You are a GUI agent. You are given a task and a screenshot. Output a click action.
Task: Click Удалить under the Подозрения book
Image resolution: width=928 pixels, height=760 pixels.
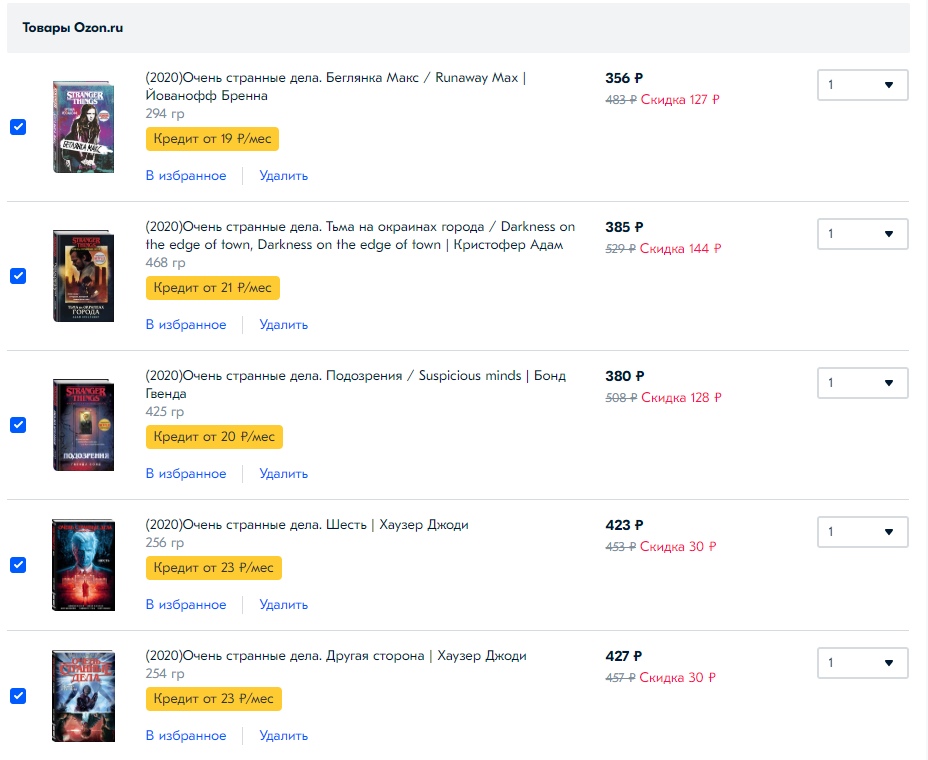[283, 474]
